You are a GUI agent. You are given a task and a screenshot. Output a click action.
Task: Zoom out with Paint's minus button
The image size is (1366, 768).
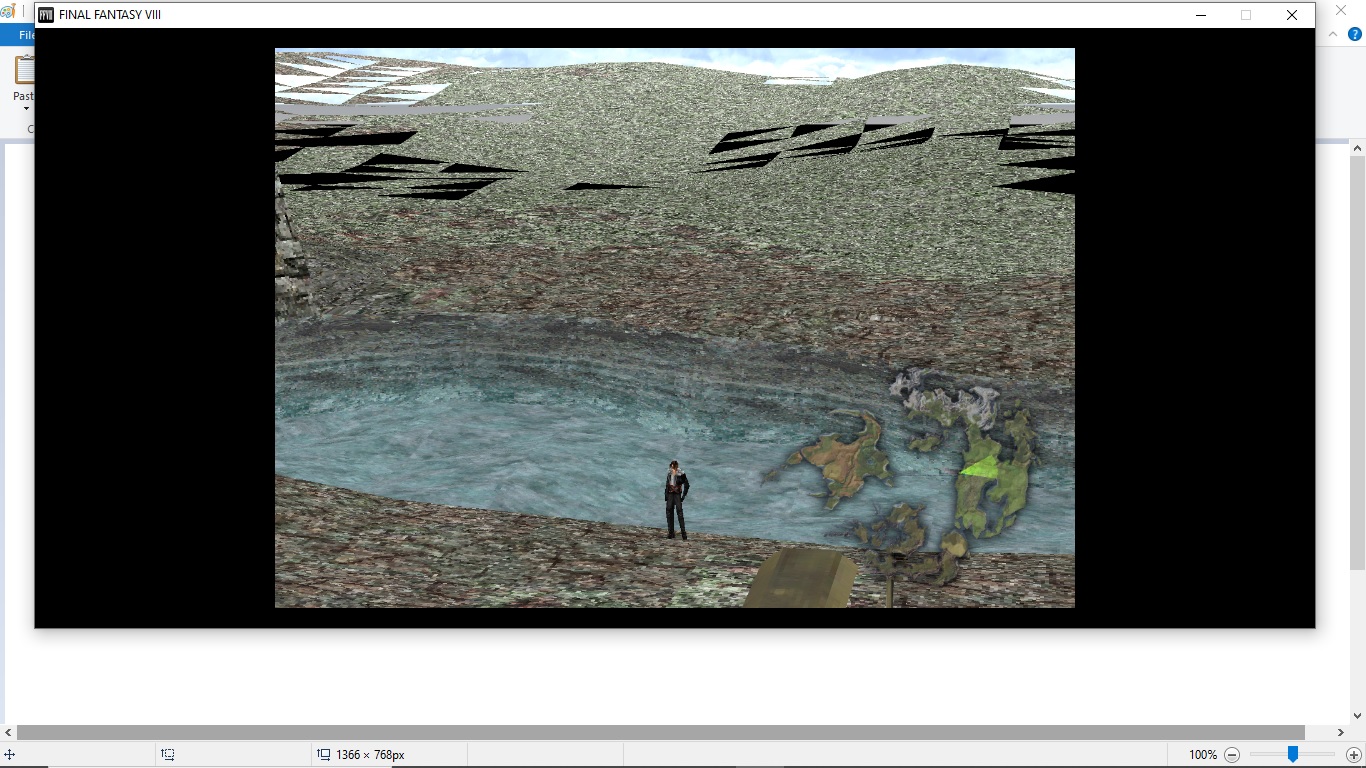pyautogui.click(x=1232, y=755)
